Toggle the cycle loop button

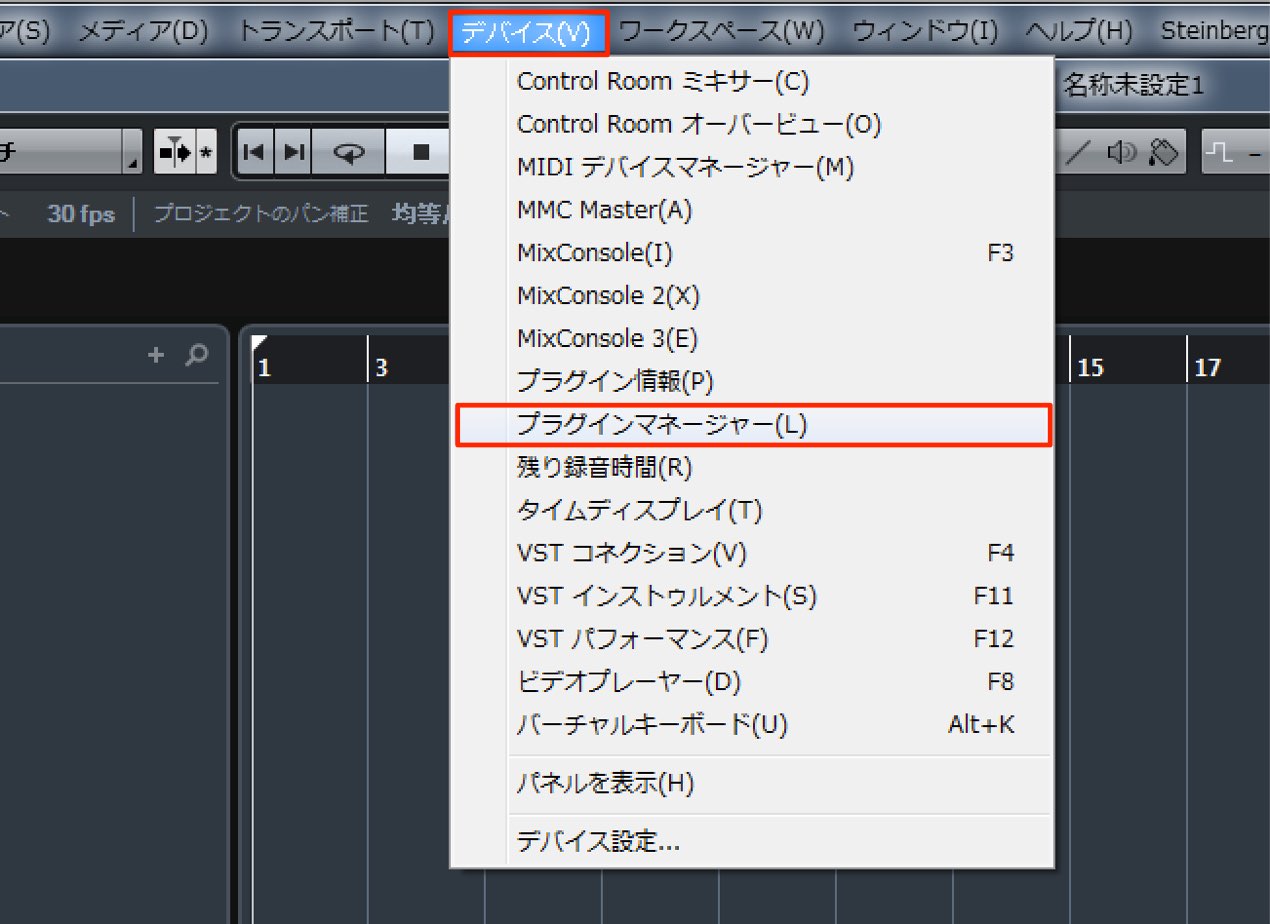[x=348, y=152]
